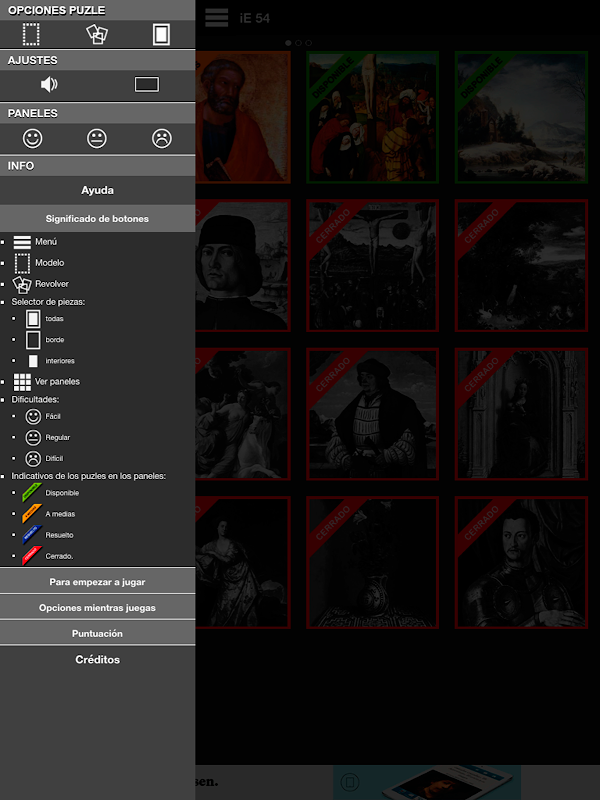600x800 pixels.
Task: Open the saint portrait puzzle thumbnail
Action: pyautogui.click(x=243, y=117)
